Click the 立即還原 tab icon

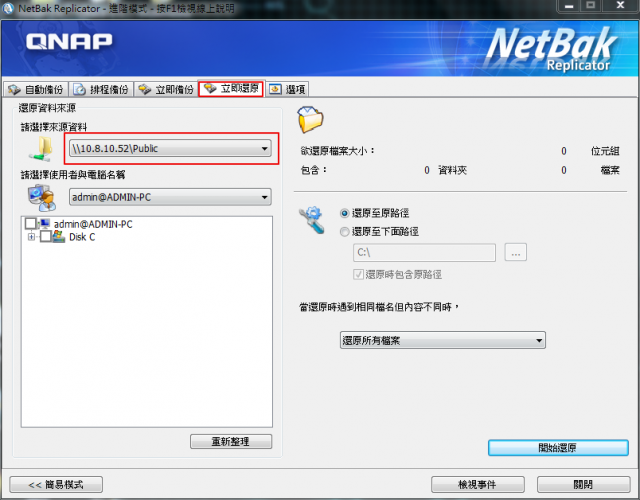pos(210,89)
